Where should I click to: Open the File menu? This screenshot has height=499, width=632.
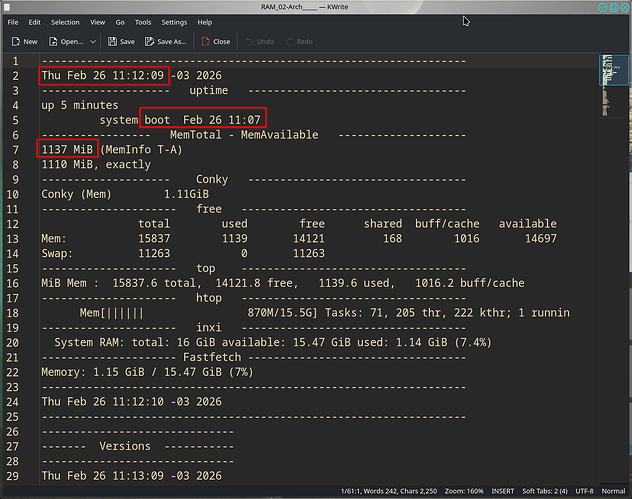[x=12, y=22]
